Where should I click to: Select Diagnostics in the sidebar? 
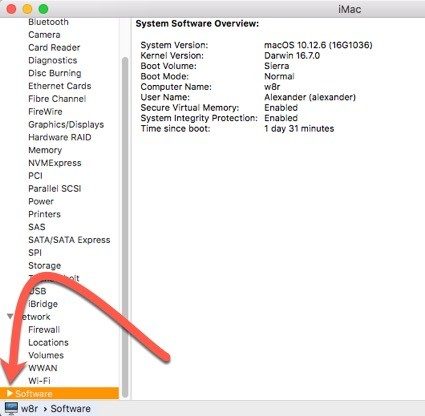tap(53, 60)
